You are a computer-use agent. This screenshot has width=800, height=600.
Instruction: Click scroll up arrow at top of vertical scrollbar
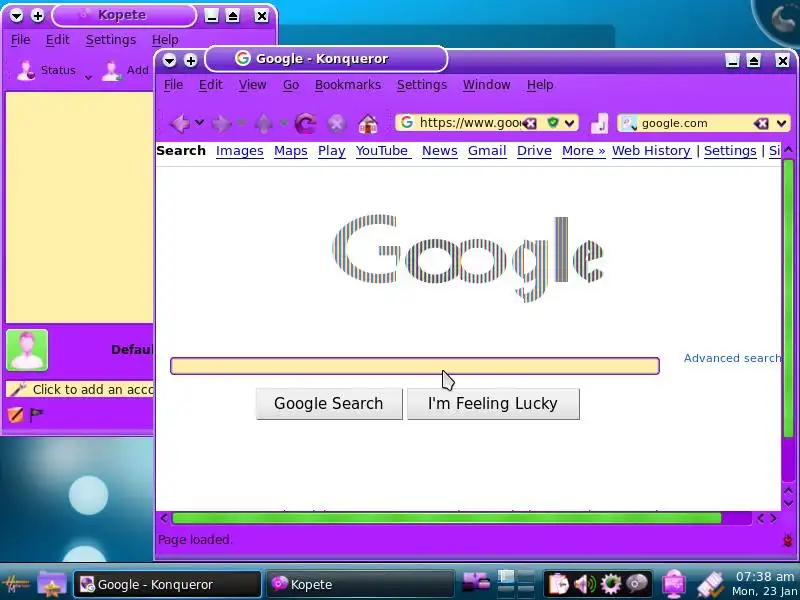pyautogui.click(x=788, y=149)
